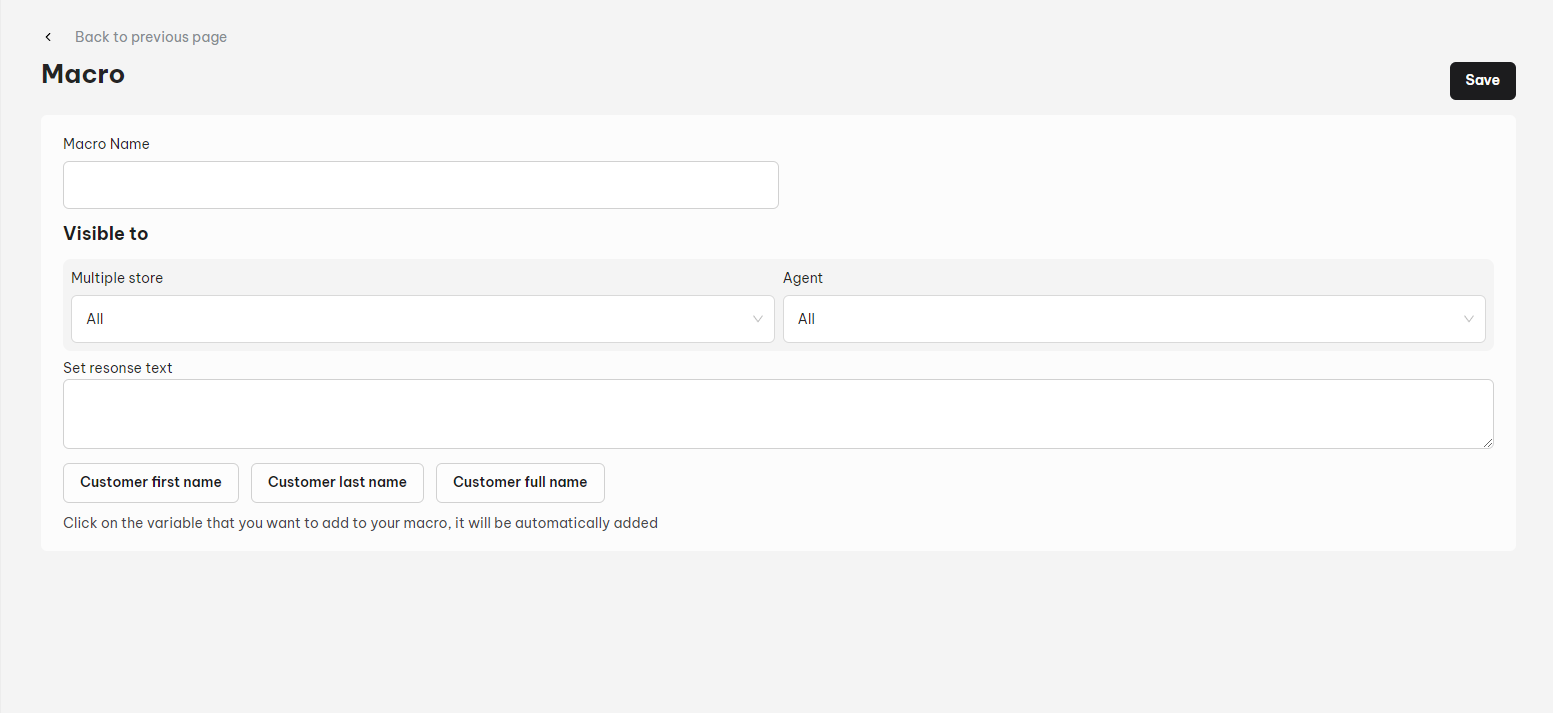Click the 'Agent' label
The height and width of the screenshot is (713, 1553).
(803, 278)
